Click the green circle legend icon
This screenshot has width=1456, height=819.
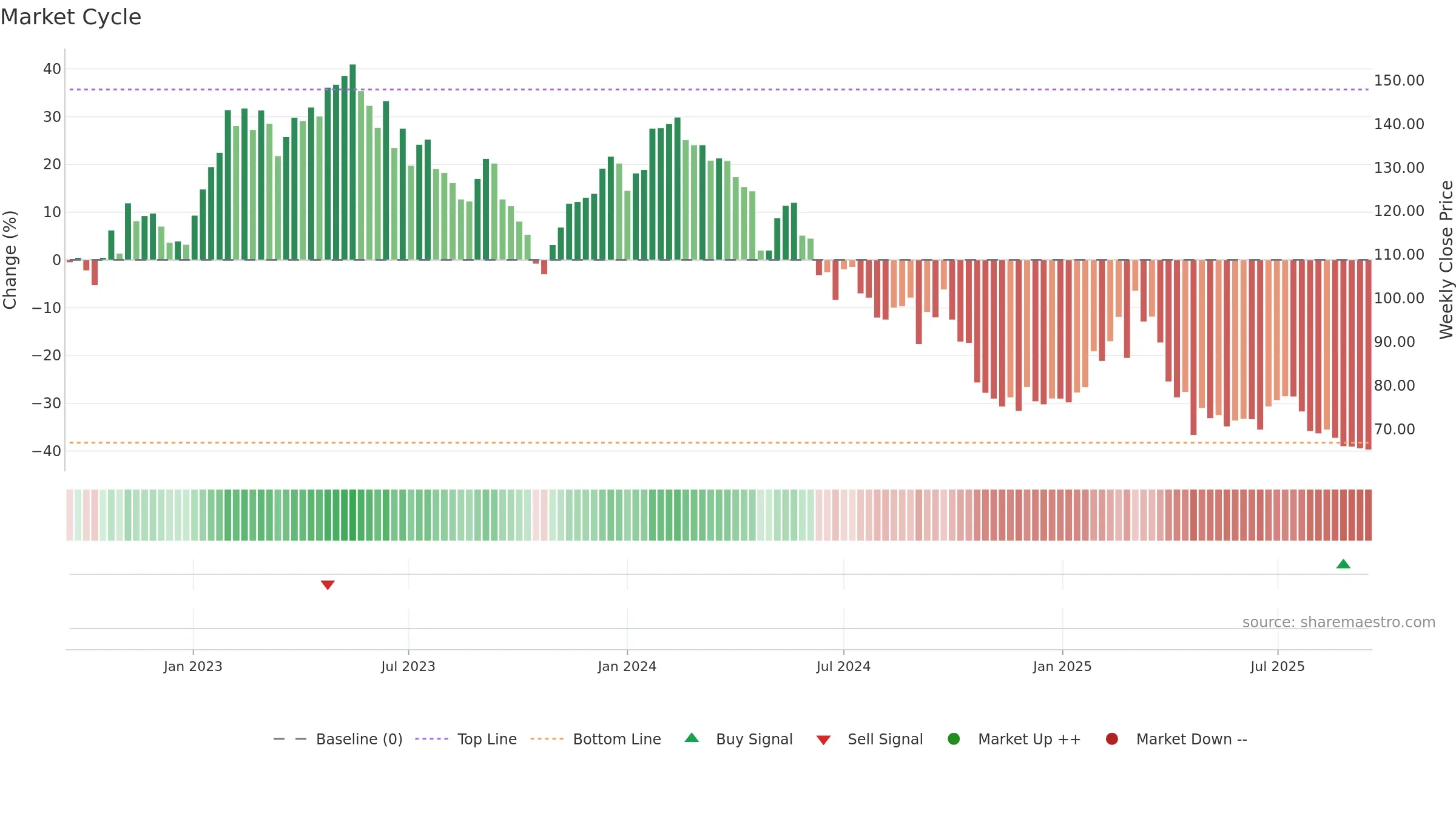coord(954,739)
